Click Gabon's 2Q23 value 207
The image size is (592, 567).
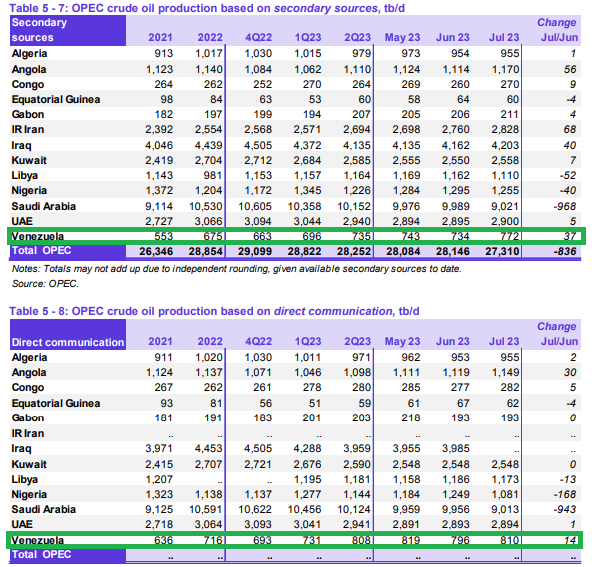pos(361,114)
